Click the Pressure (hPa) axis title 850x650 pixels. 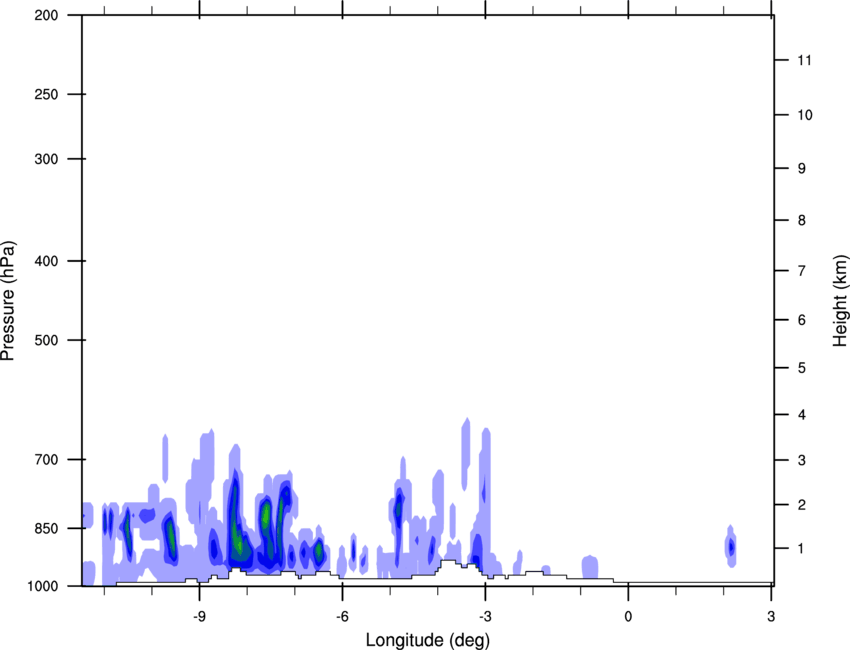point(8,300)
